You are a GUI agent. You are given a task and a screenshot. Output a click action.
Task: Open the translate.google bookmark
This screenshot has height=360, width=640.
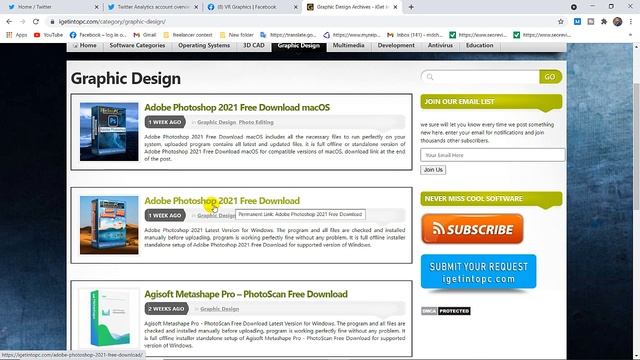tap(288, 35)
